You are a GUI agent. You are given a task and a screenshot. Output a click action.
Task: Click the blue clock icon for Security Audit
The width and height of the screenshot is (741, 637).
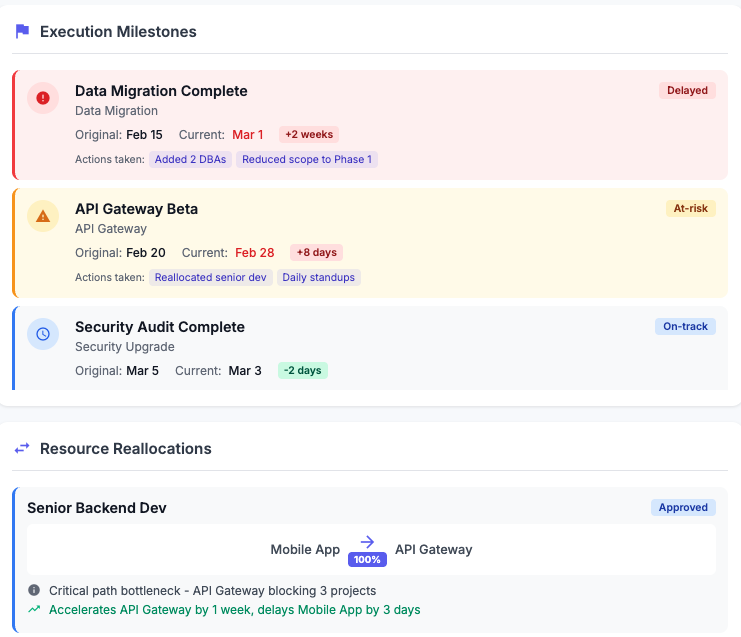click(x=43, y=334)
